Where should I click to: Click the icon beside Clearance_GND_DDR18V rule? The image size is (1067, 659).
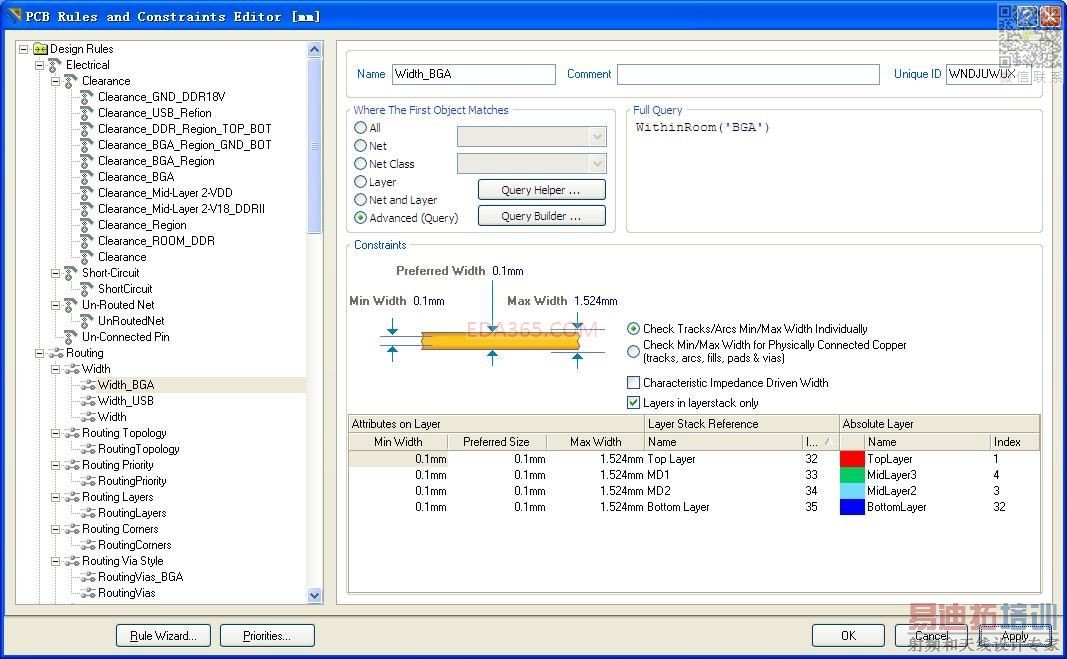87,97
